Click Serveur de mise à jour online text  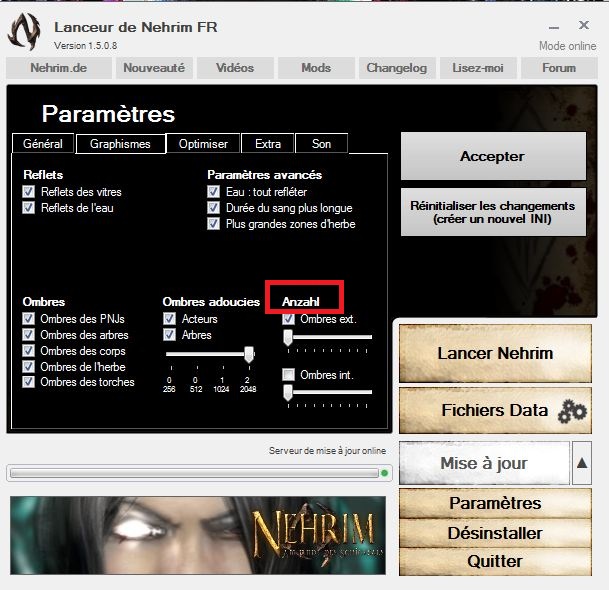(327, 451)
